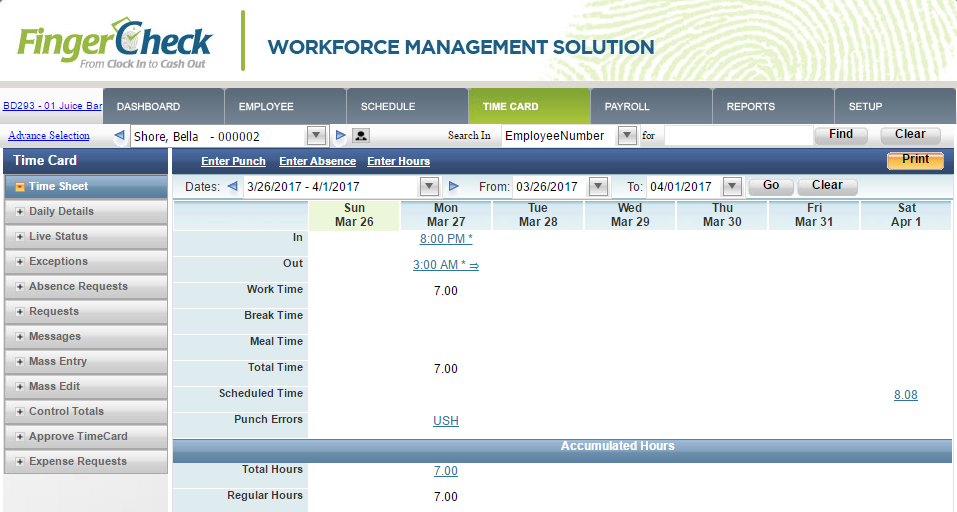Go to previous employee with left arrow
The width and height of the screenshot is (957, 512).
(x=120, y=135)
